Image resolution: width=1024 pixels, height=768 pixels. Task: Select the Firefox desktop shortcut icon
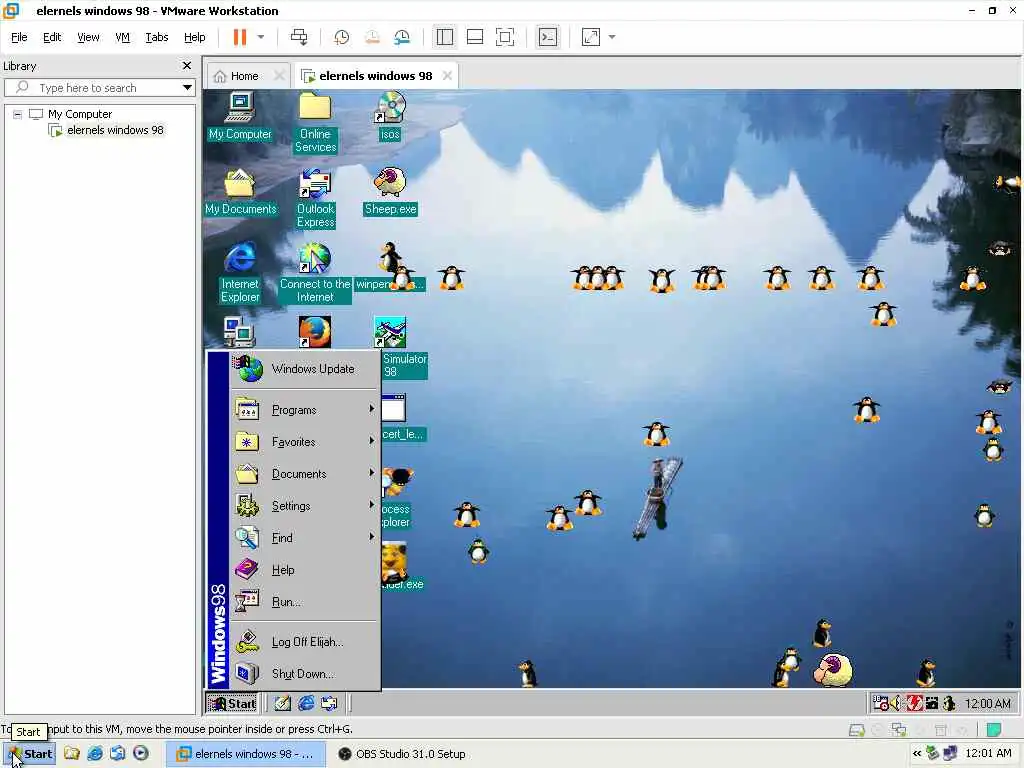pyautogui.click(x=315, y=332)
